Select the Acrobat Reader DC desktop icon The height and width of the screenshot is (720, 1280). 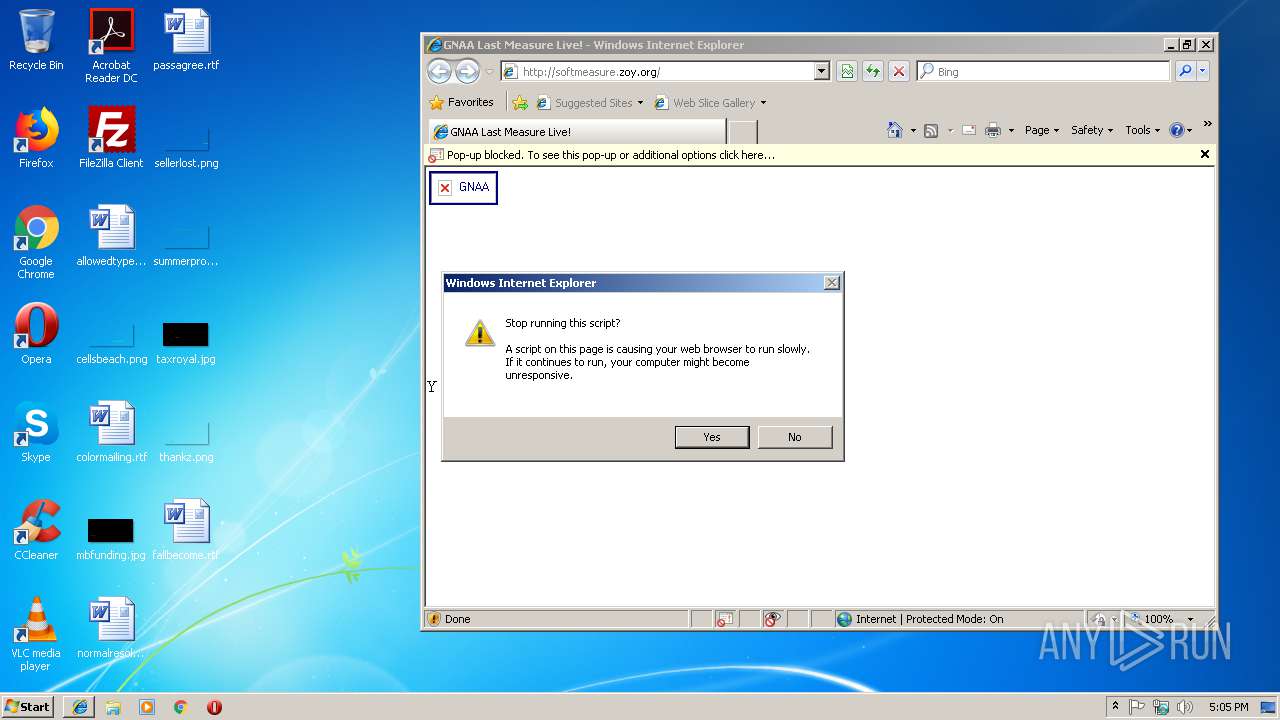(111, 46)
